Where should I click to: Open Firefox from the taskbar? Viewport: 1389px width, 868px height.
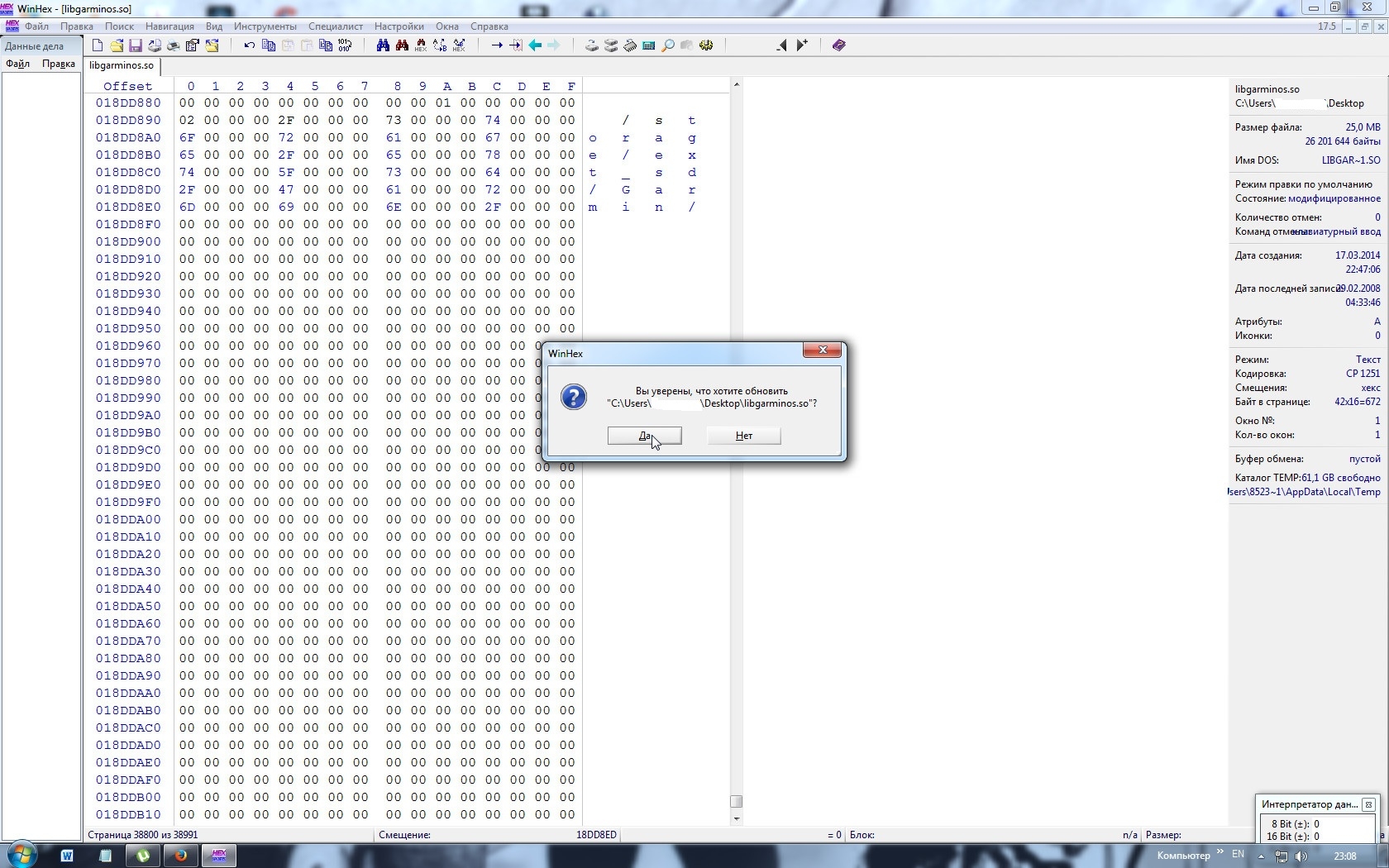coord(181,856)
